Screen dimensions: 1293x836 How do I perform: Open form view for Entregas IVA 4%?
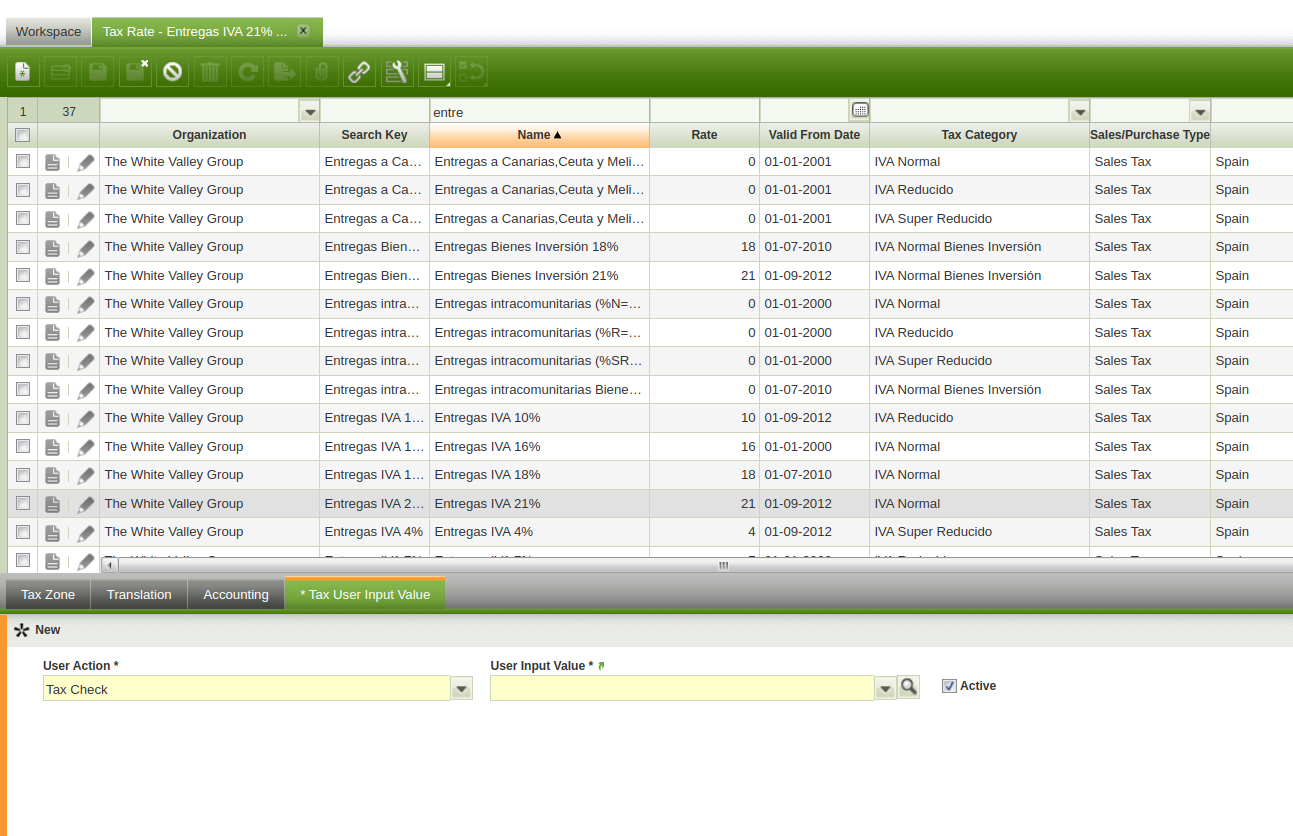[x=53, y=532]
